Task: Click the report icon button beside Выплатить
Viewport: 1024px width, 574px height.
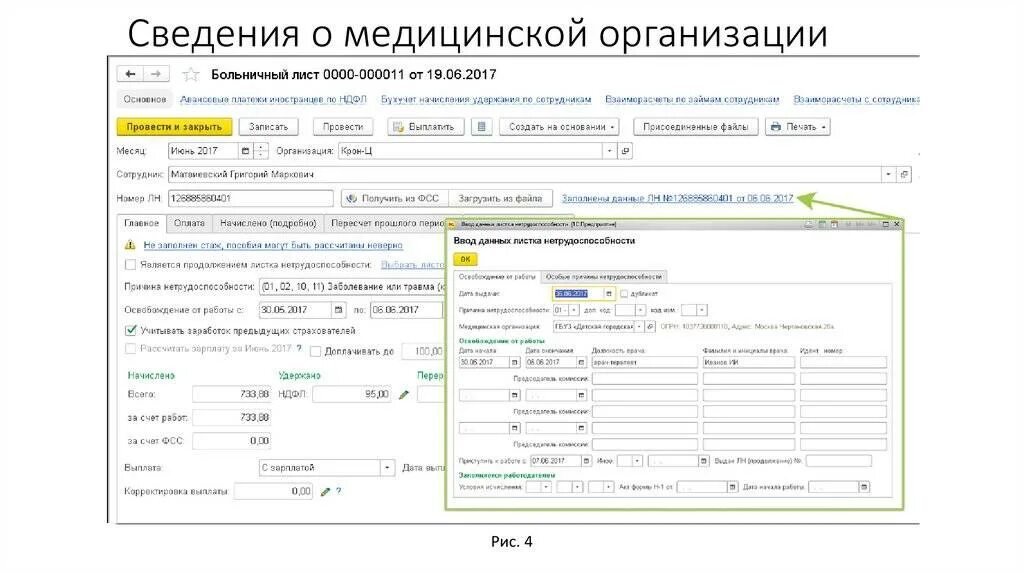Action: (481, 127)
